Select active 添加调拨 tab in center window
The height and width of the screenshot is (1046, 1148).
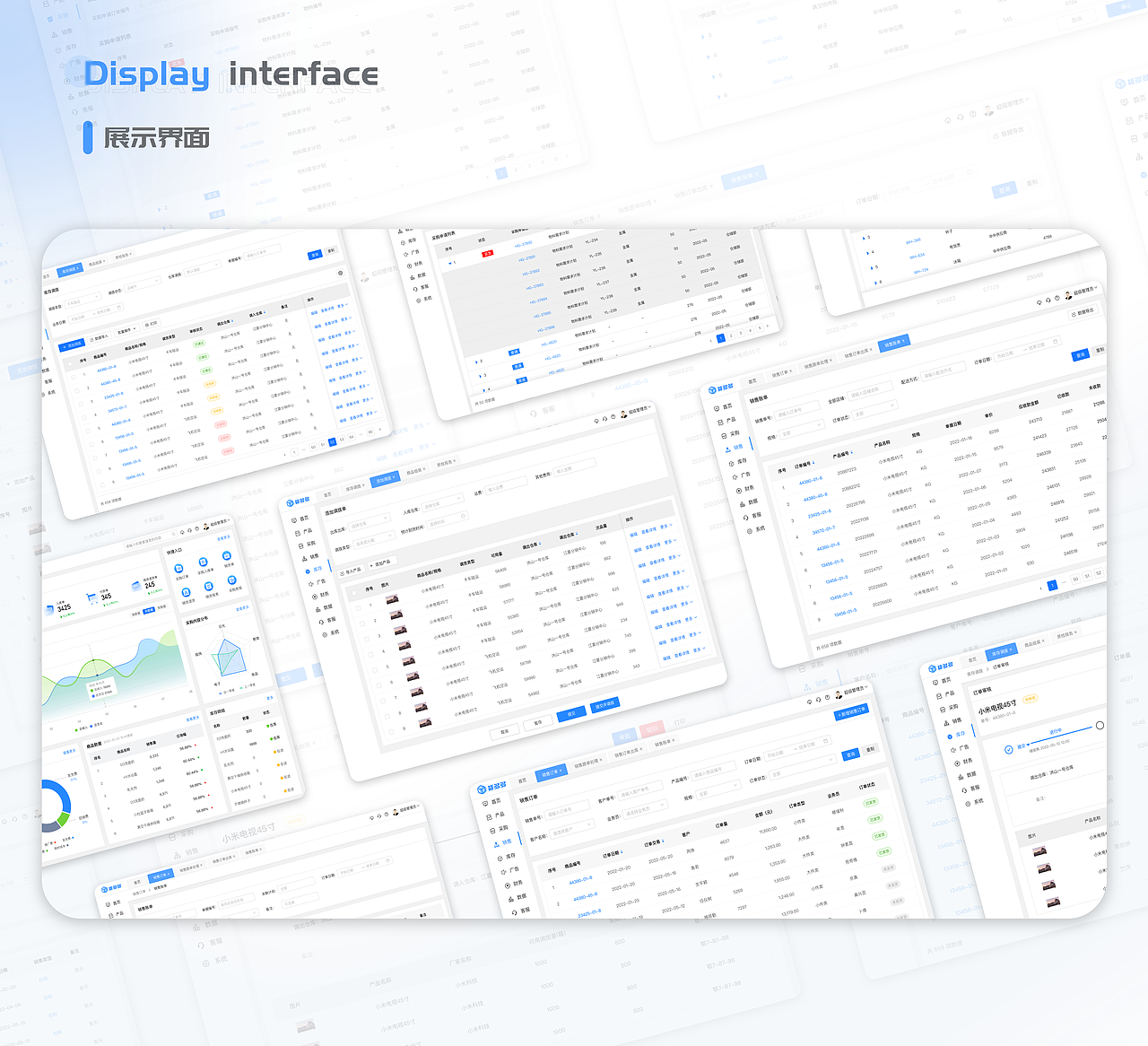(x=385, y=479)
